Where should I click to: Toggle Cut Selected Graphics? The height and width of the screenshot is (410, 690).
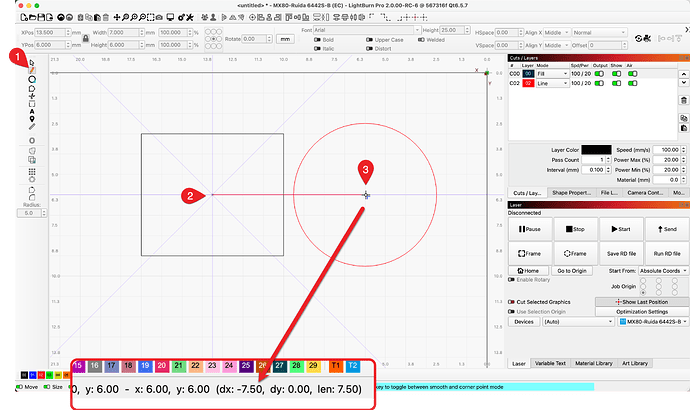[x=511, y=302]
